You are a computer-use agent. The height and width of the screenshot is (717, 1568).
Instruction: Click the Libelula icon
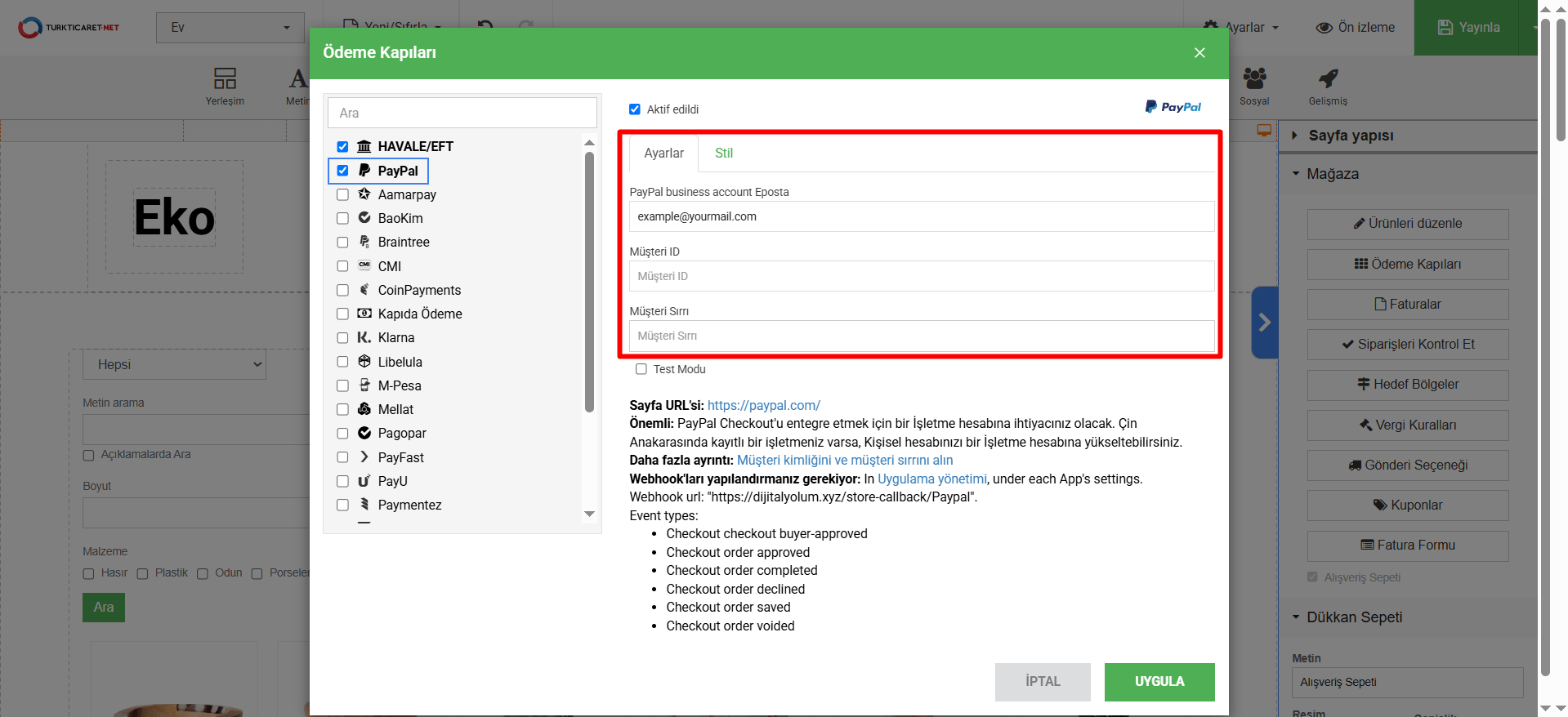[x=364, y=362]
